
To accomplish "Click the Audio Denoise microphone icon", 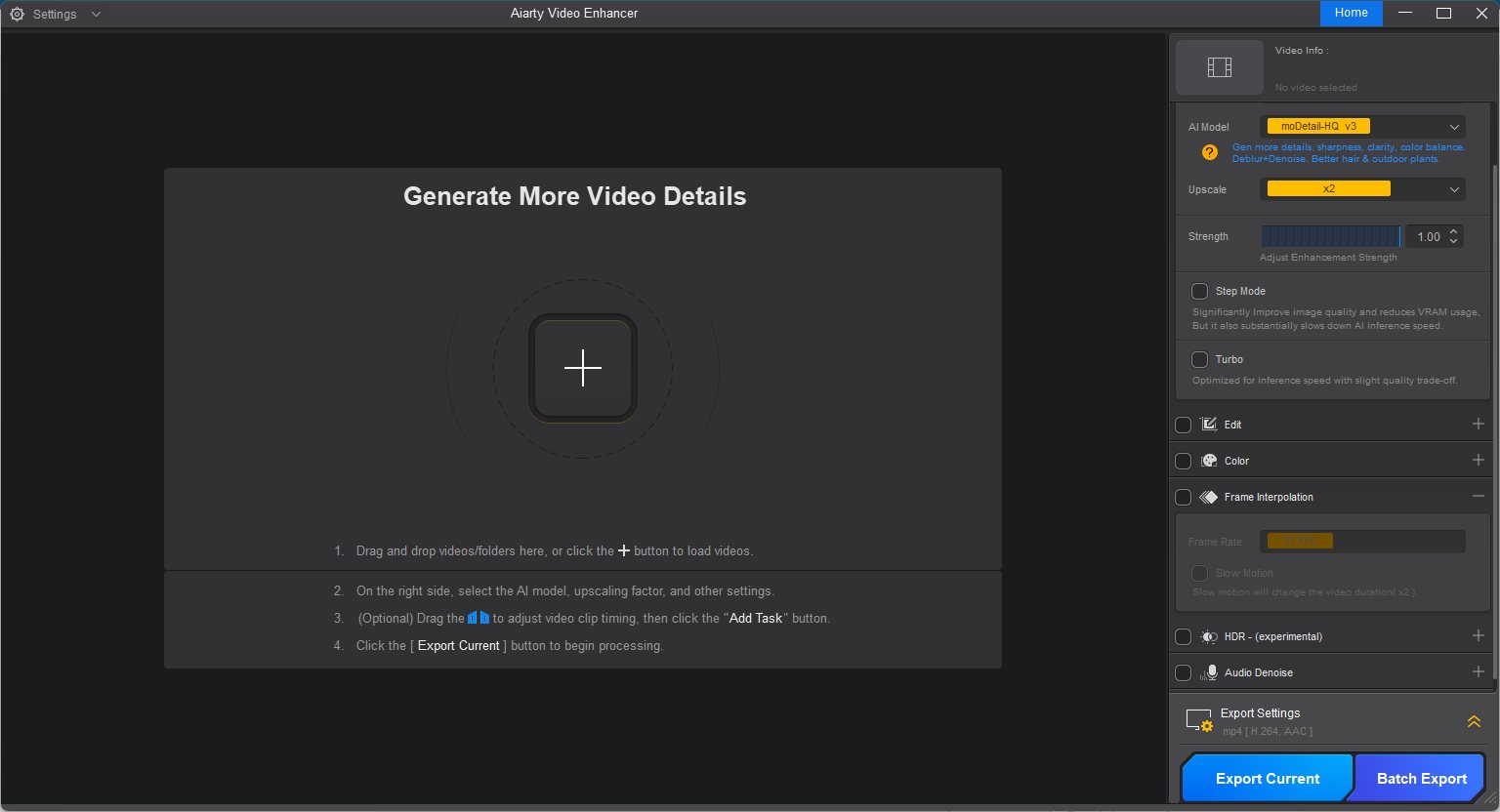I will (1210, 672).
